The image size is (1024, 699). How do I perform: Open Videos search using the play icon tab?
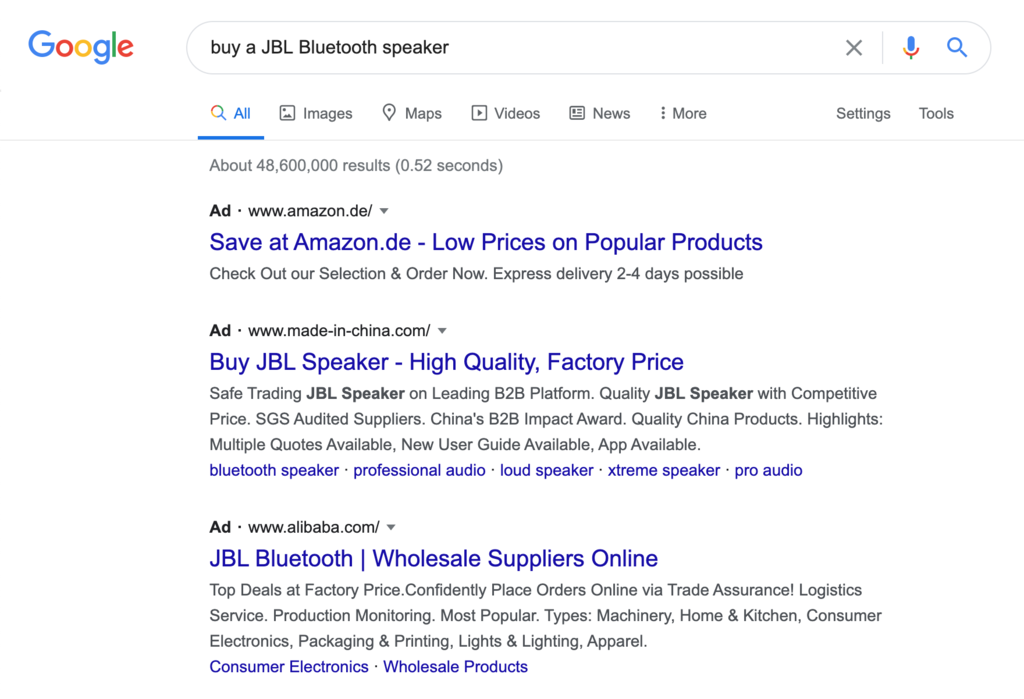pyautogui.click(x=479, y=113)
